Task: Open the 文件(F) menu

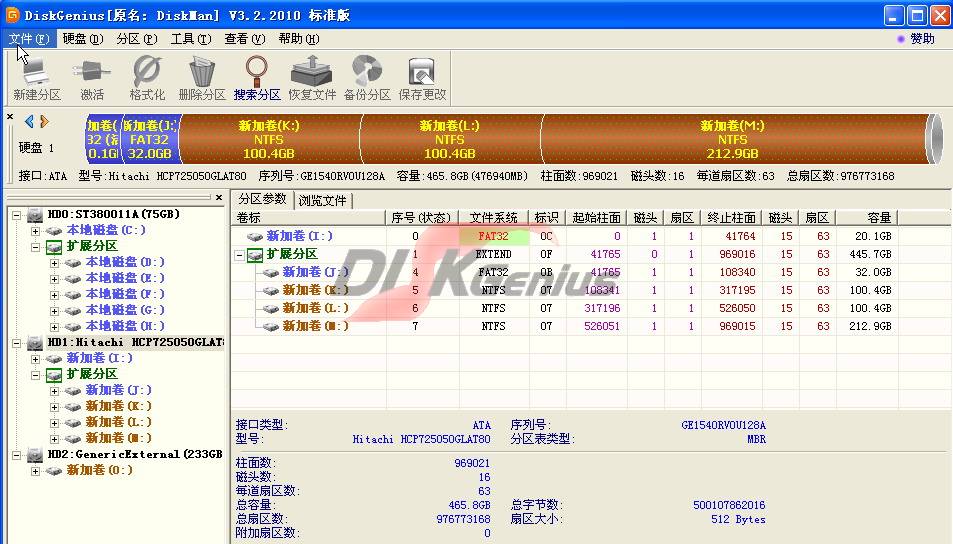Action: pyautogui.click(x=29, y=39)
